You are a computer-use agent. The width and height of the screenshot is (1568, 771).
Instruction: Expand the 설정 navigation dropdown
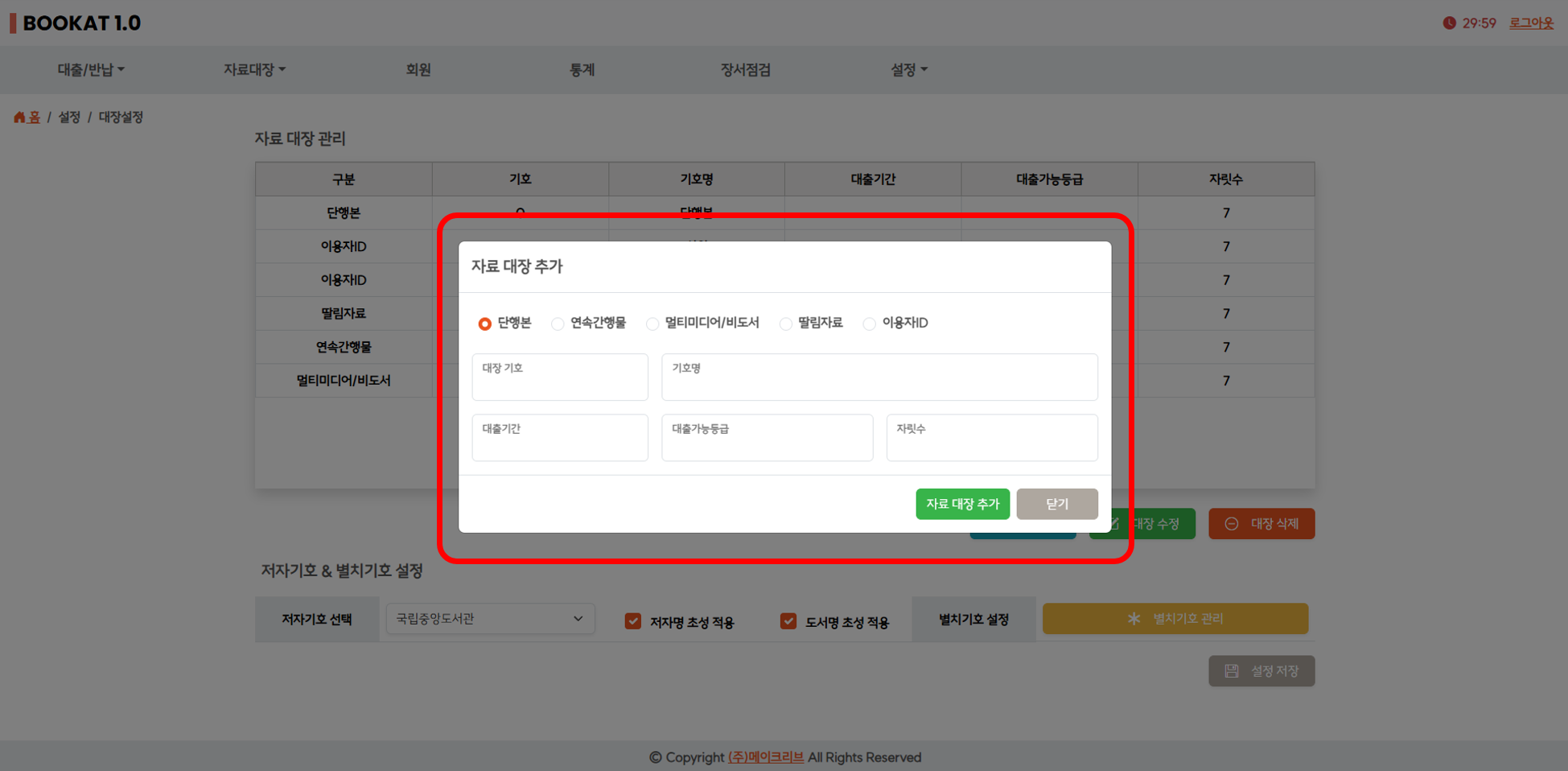pyautogui.click(x=908, y=70)
